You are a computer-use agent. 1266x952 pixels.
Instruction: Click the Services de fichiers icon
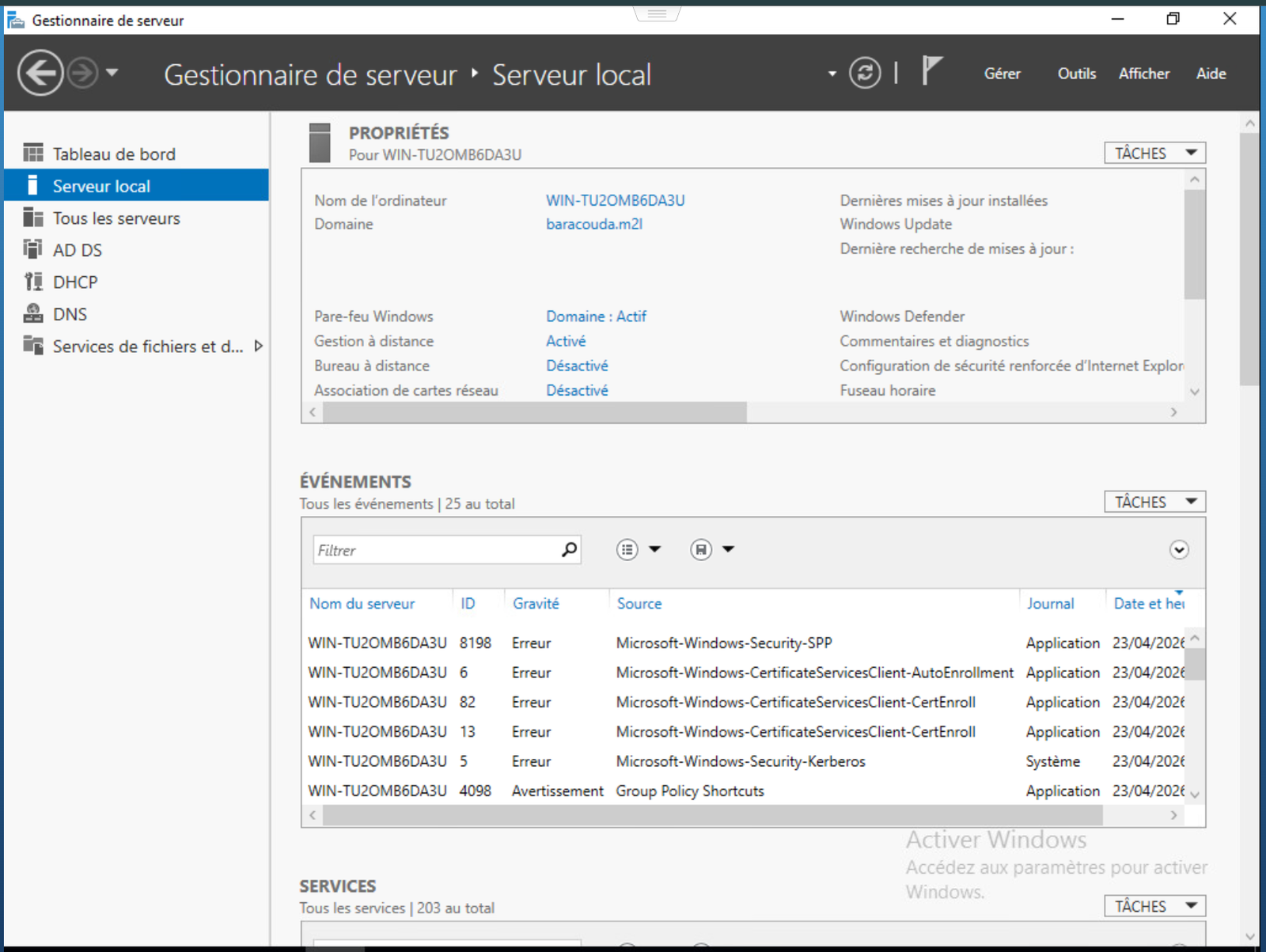(33, 345)
